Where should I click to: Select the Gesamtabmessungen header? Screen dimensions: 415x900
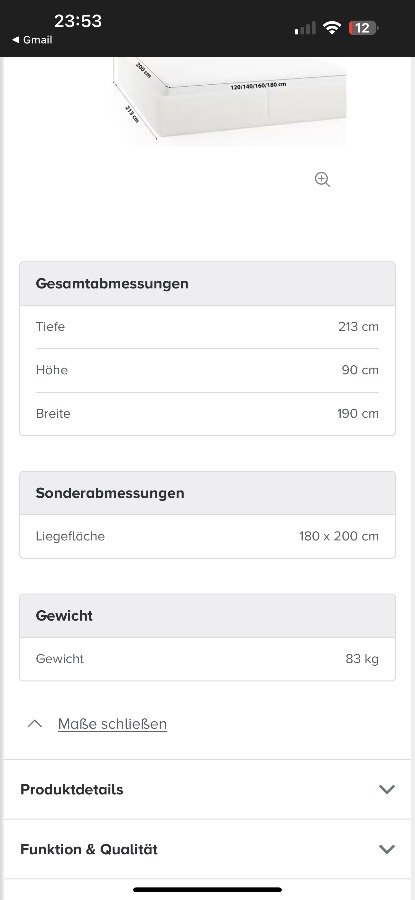[207, 284]
